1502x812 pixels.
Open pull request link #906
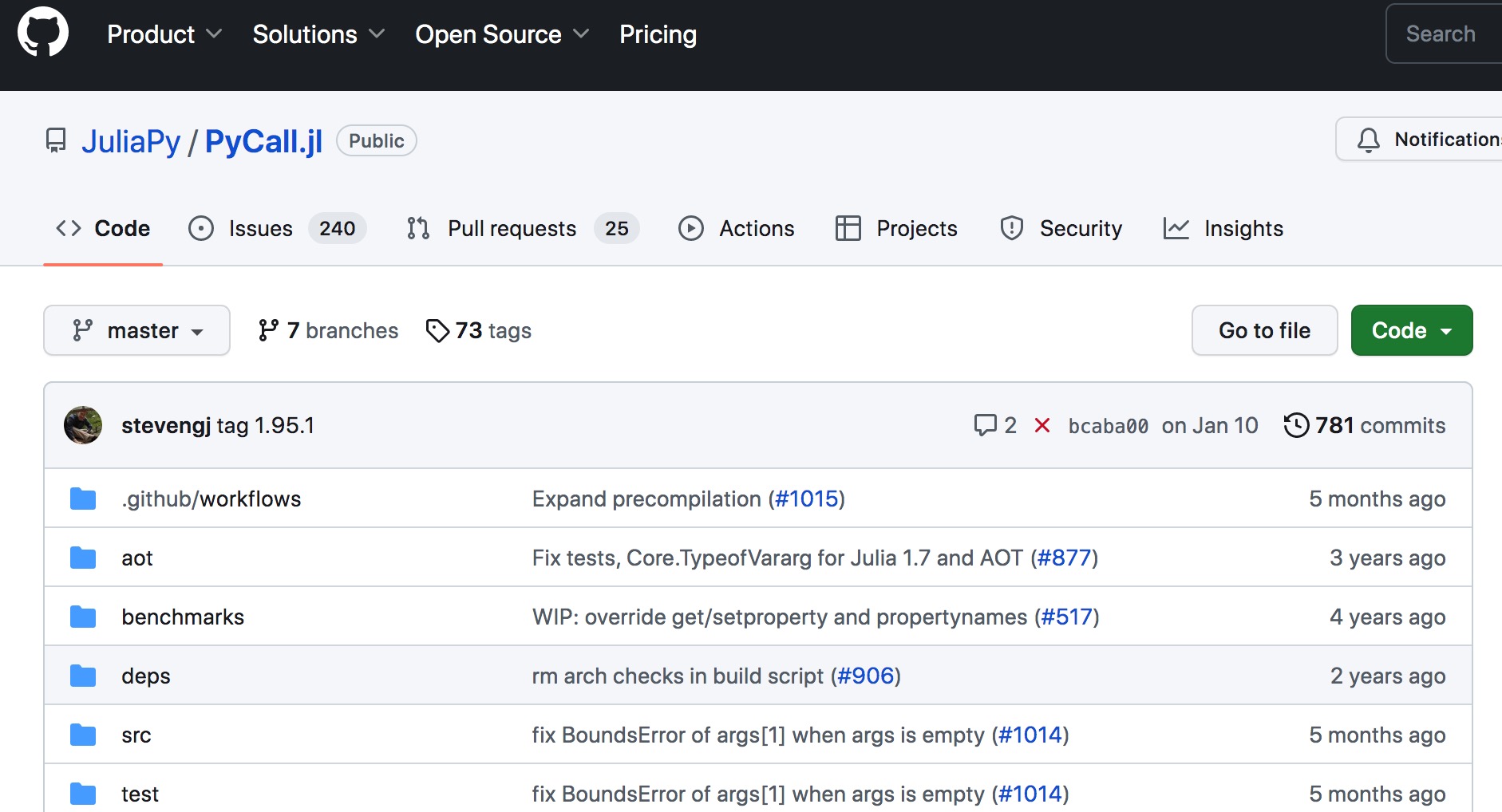point(865,676)
